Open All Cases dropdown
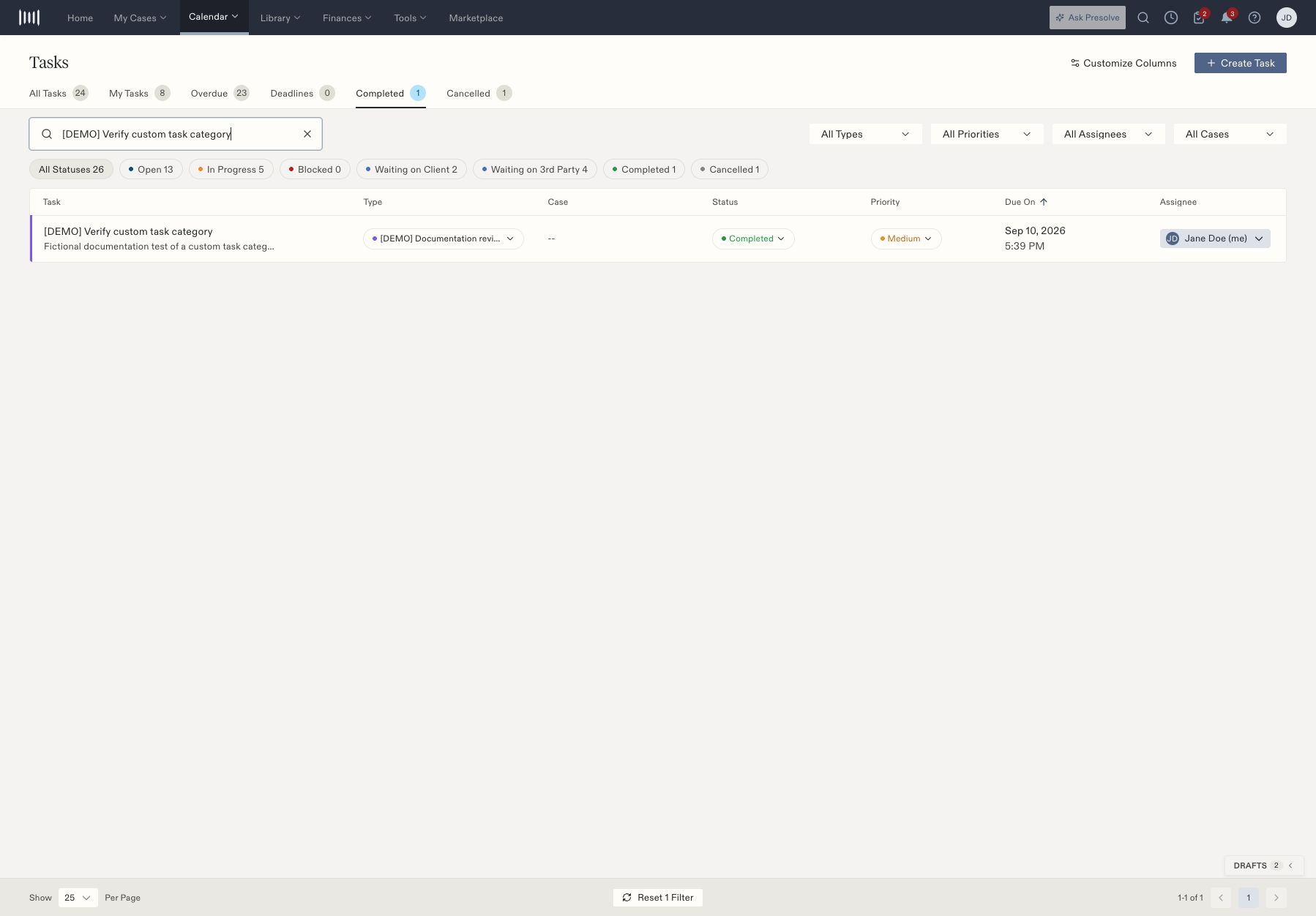The width and height of the screenshot is (1316, 916). point(1230,134)
